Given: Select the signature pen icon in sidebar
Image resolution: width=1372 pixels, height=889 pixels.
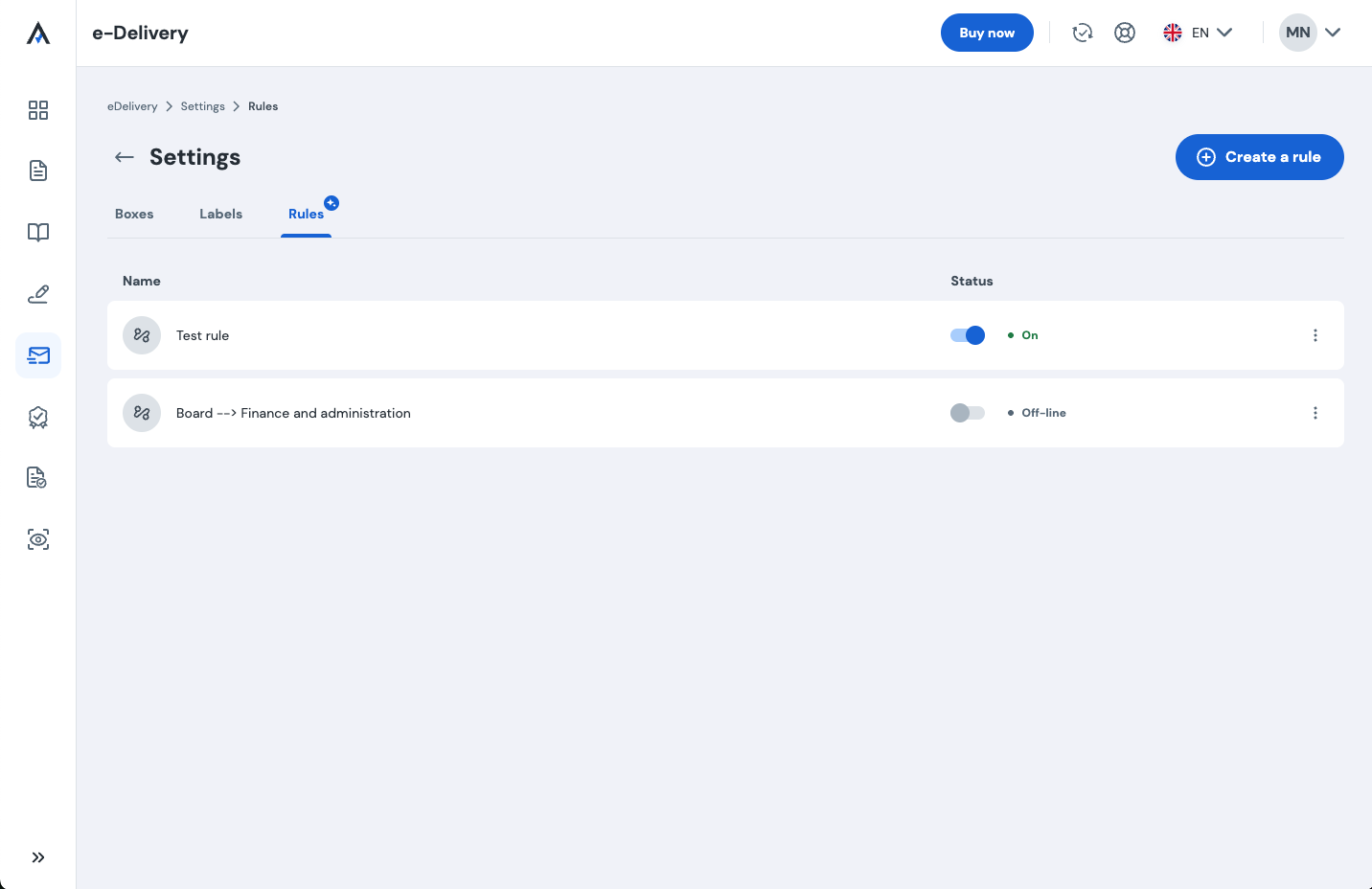Looking at the screenshot, I should click(38, 294).
